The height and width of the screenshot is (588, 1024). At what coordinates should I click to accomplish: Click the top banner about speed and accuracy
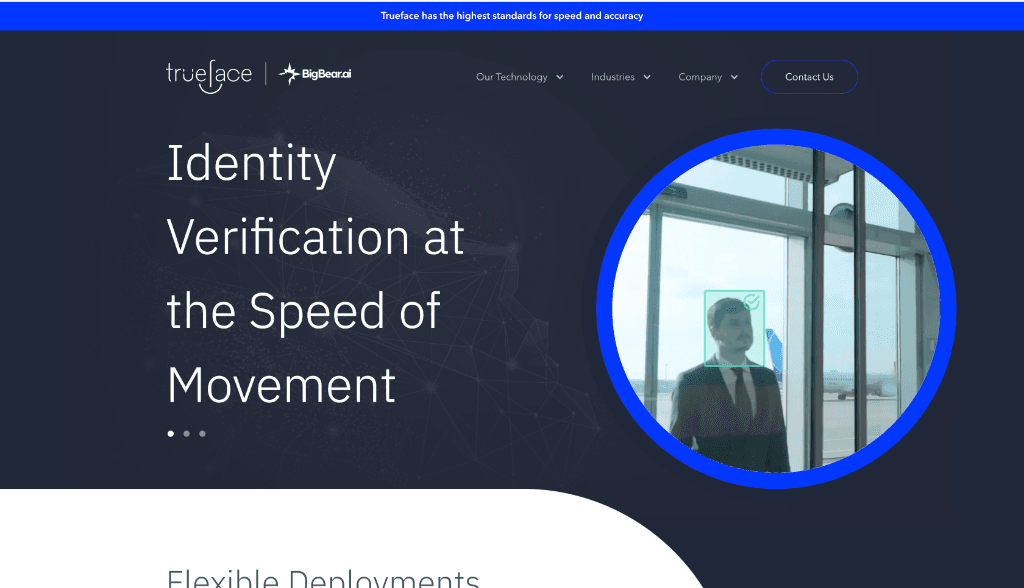click(512, 16)
